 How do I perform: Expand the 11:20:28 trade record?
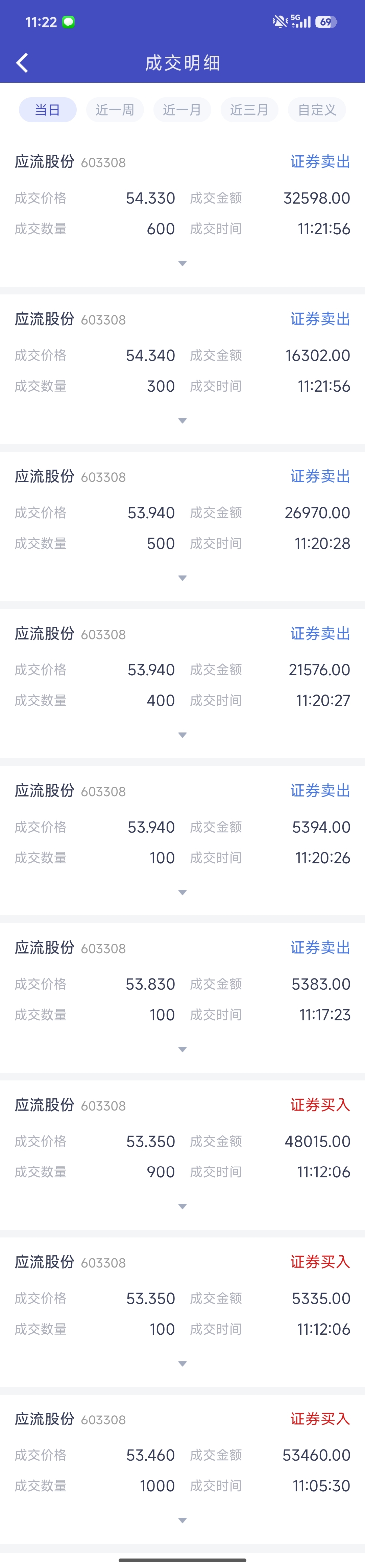point(182,578)
